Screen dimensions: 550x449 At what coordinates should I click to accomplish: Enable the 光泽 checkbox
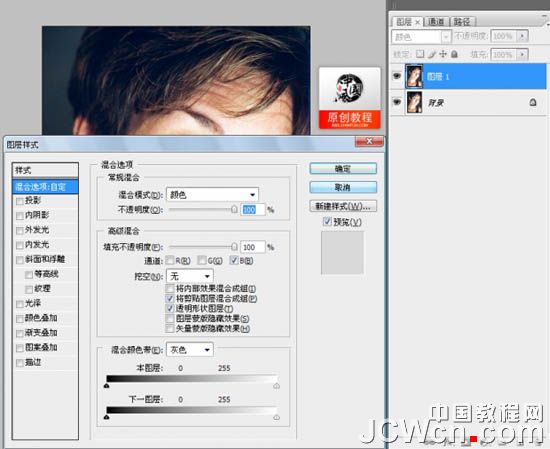[x=20, y=304]
